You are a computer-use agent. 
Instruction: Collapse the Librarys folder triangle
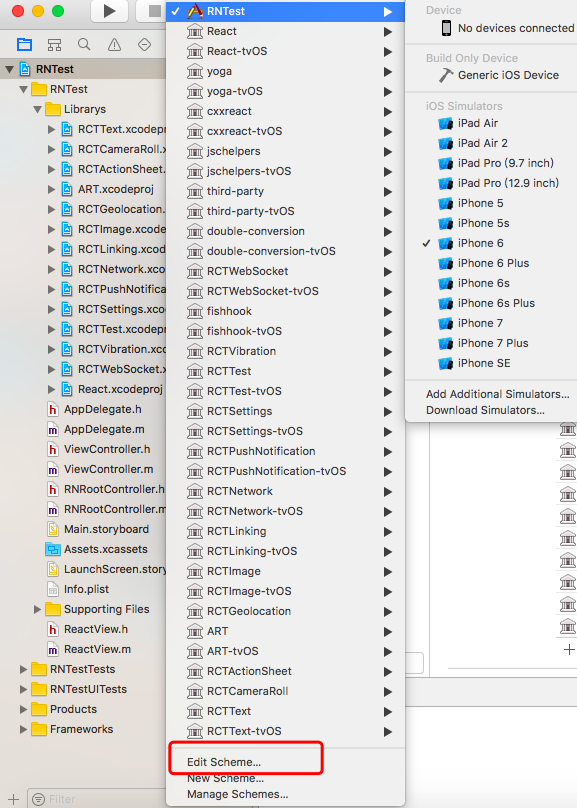pos(37,109)
